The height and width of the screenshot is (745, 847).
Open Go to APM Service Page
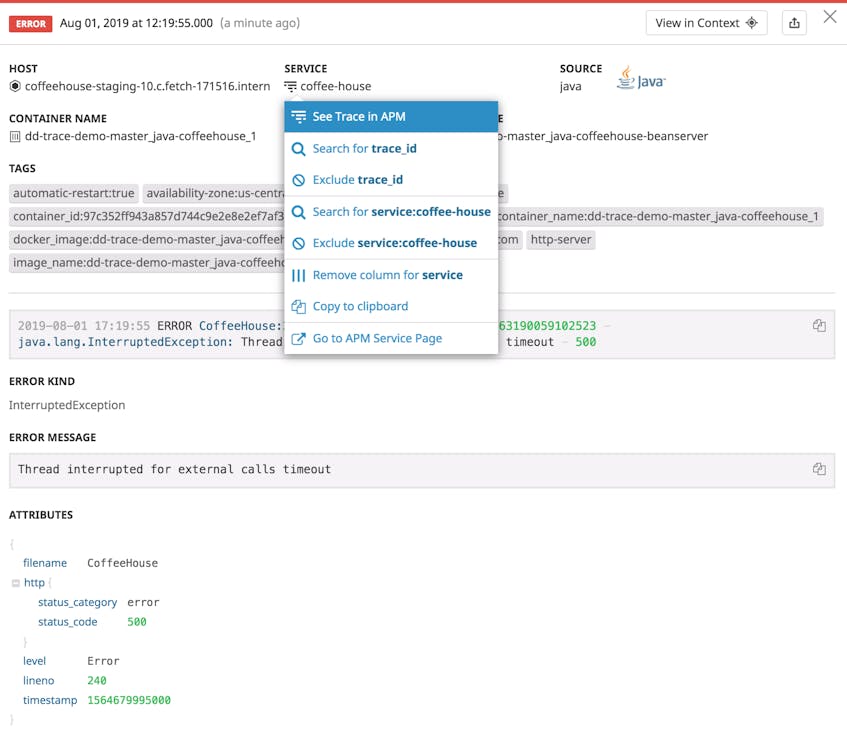tap(377, 339)
